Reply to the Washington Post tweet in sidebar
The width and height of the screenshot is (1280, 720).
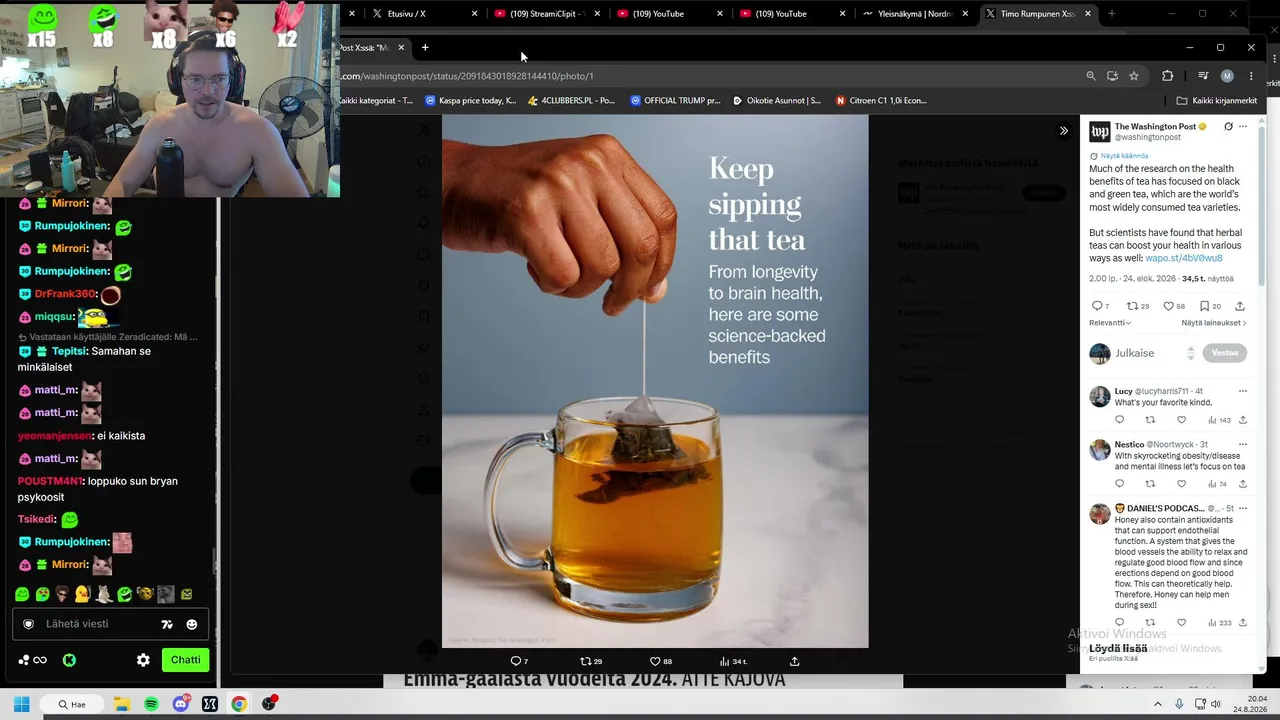pos(1099,306)
